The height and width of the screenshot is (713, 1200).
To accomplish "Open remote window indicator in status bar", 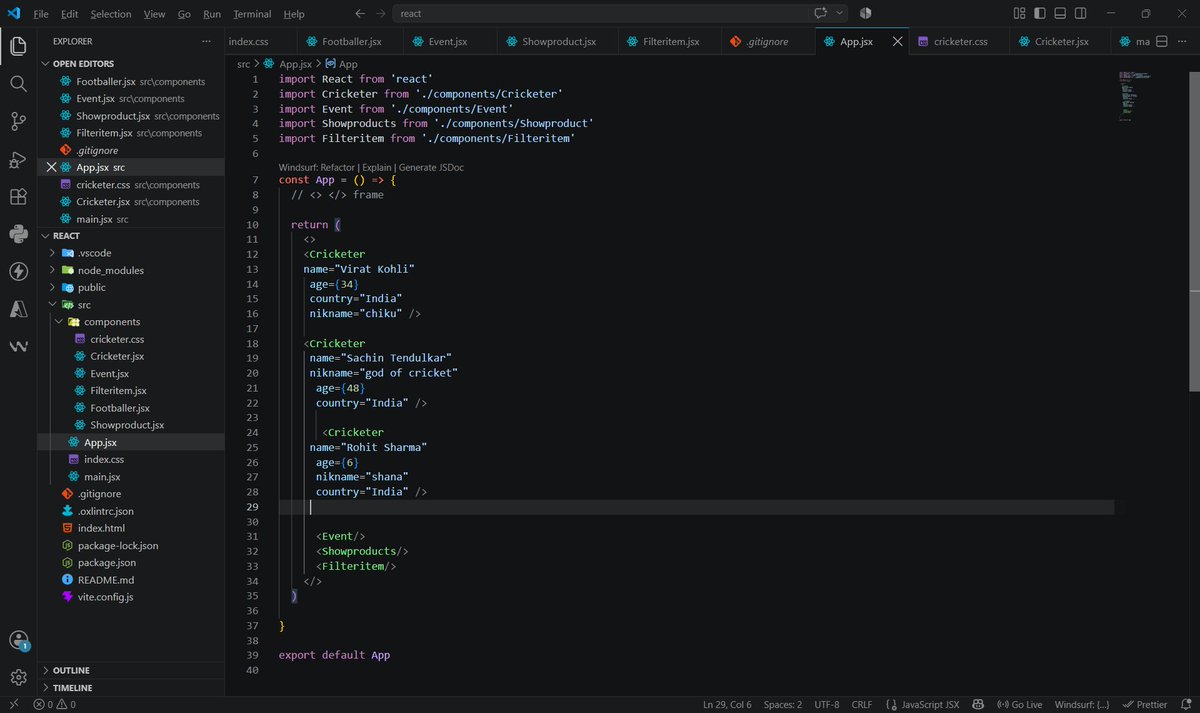I will tap(13, 704).
